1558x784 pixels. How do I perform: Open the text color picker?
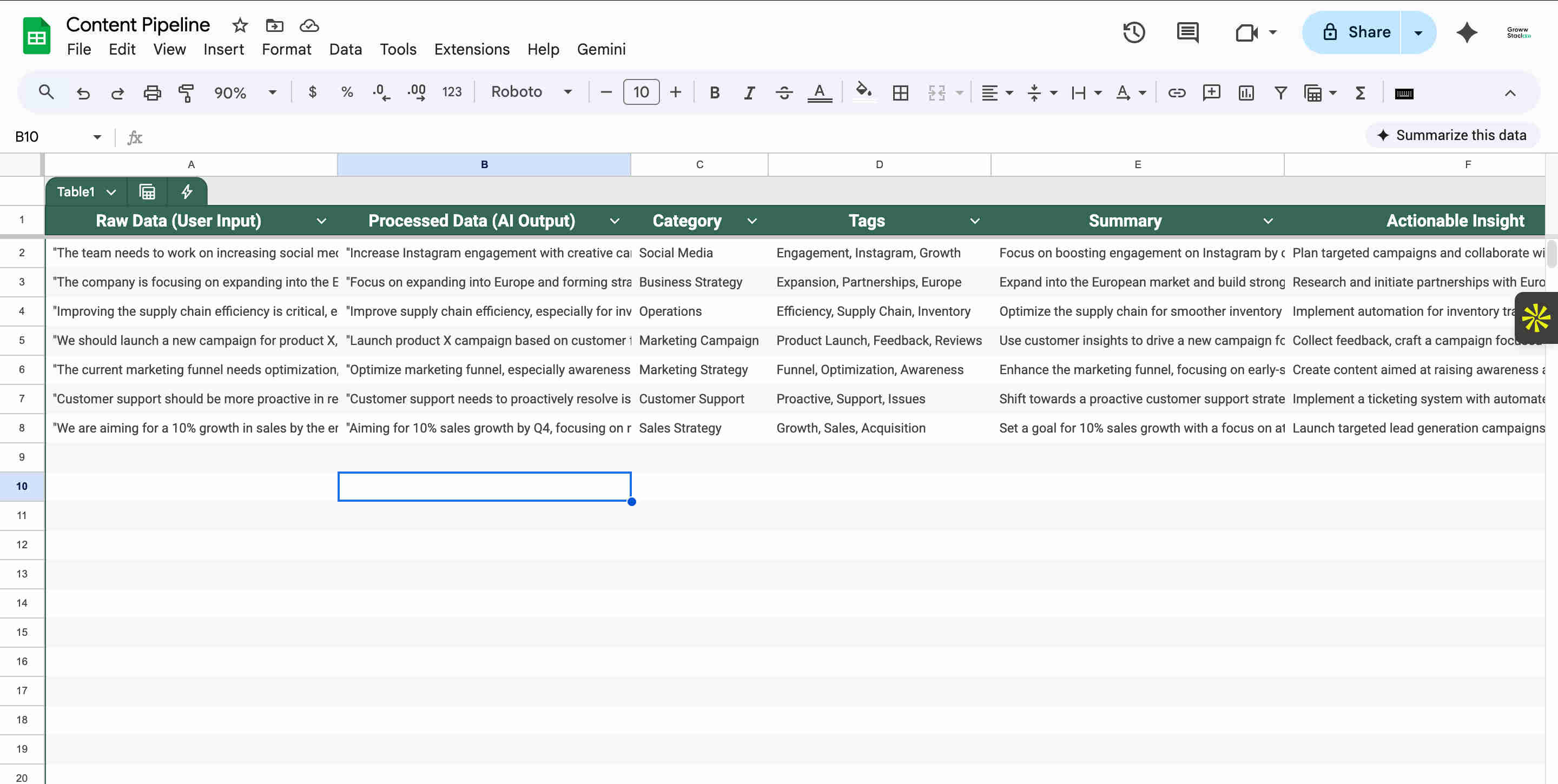(x=820, y=92)
